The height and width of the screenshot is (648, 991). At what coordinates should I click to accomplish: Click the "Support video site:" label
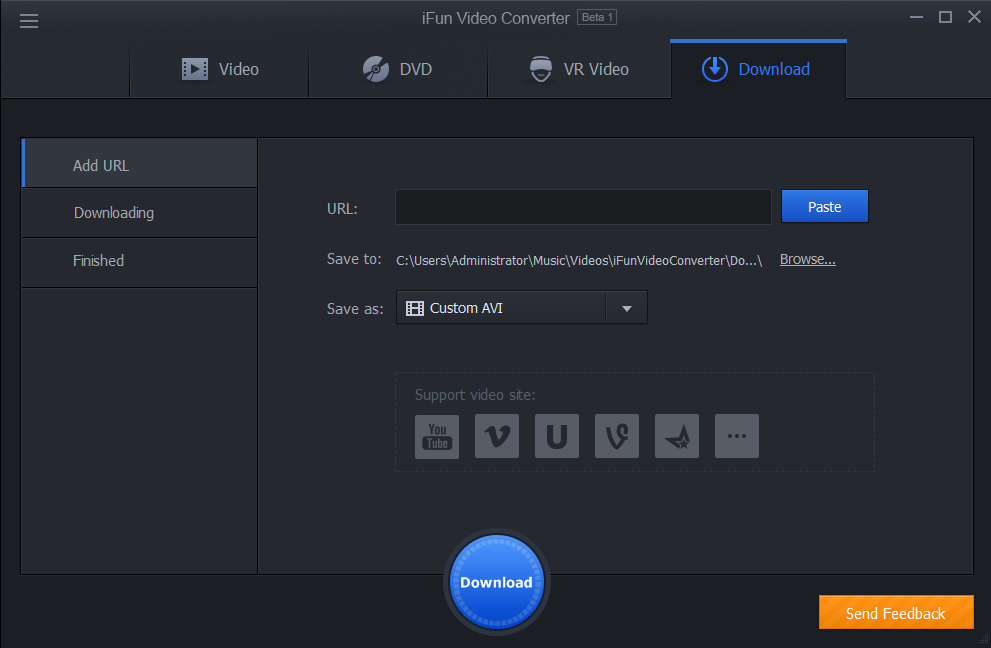475,395
